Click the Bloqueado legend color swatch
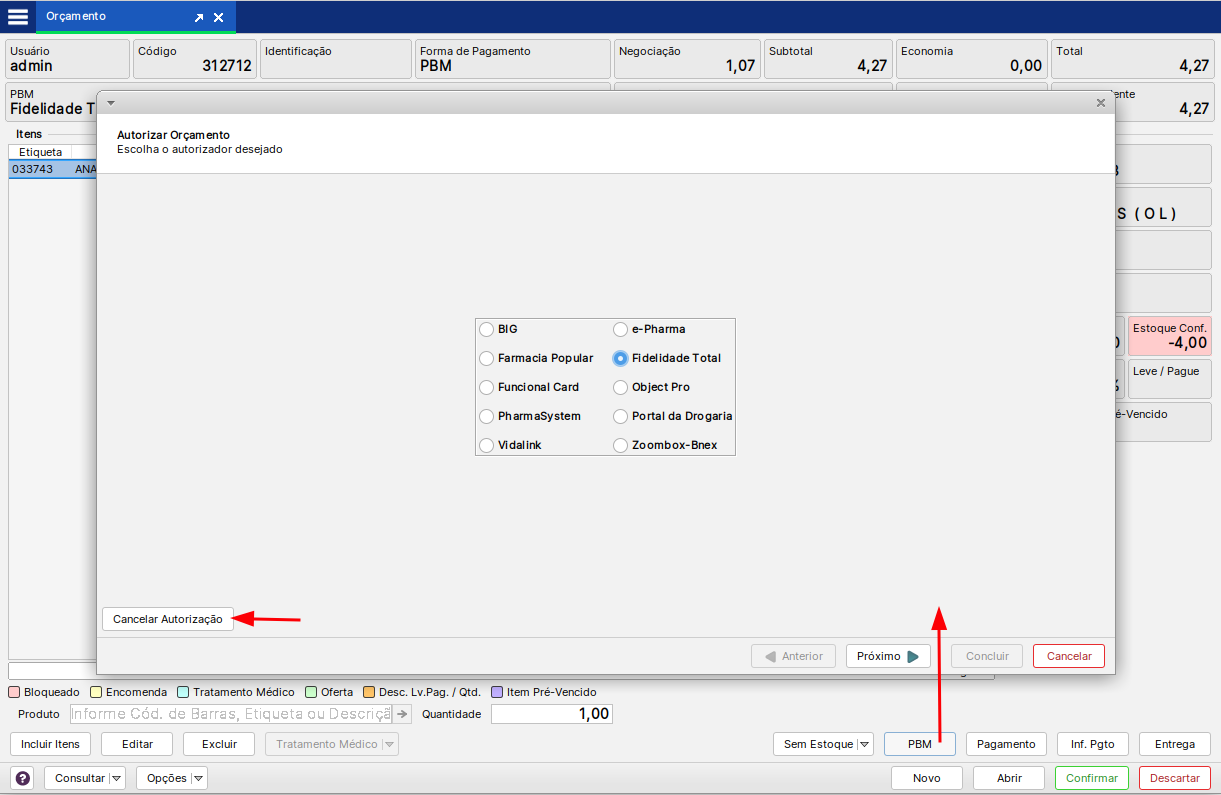This screenshot has width=1221, height=795. tap(14, 692)
